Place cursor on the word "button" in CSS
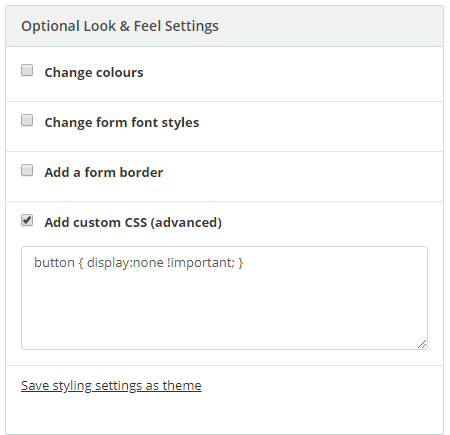This screenshot has width=450, height=435. point(54,263)
